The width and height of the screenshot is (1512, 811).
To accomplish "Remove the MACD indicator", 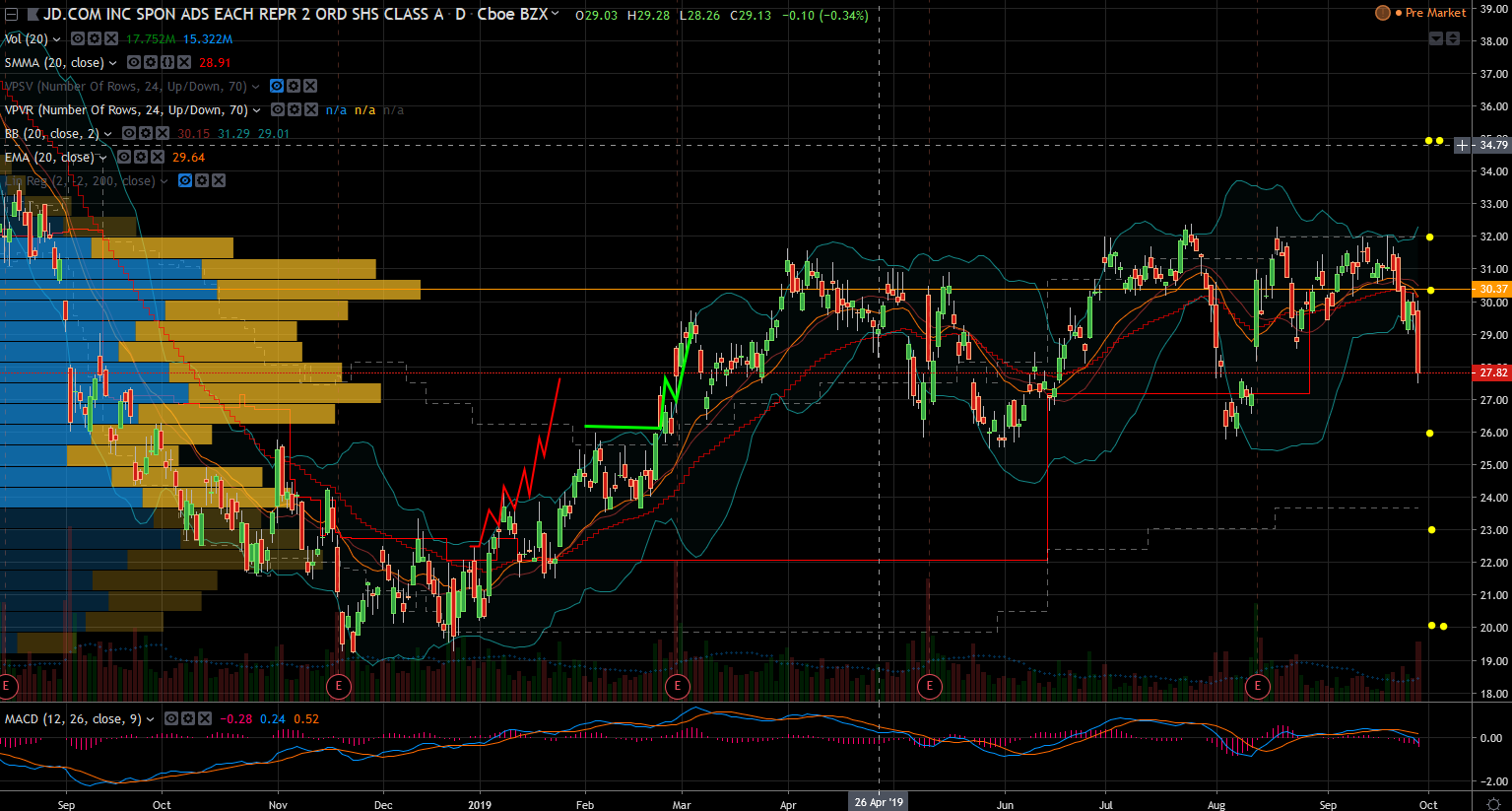I will click(x=205, y=719).
